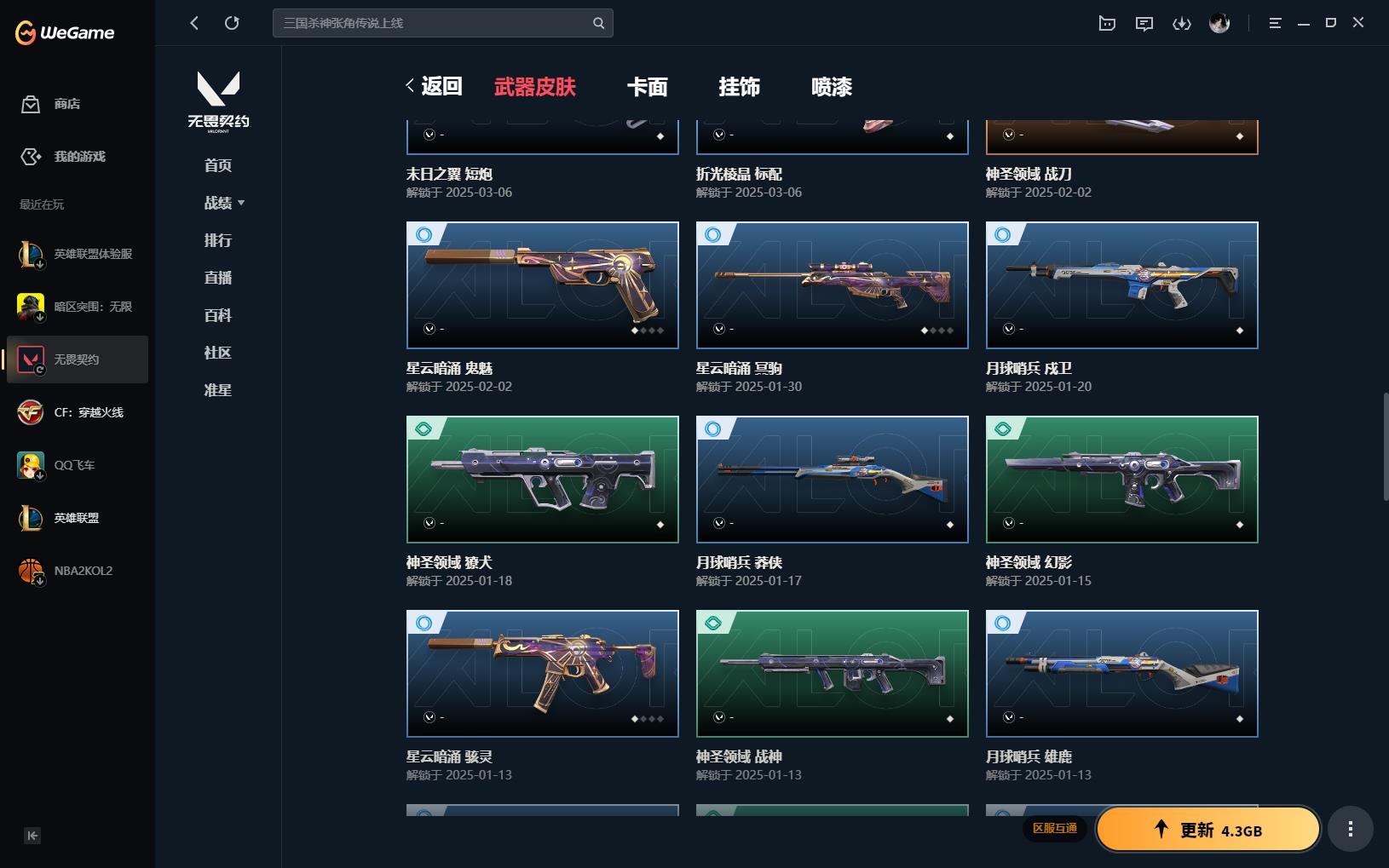Expand dropdown on 神圣领域 獠犬 card
The image size is (1389, 868).
pos(429,523)
